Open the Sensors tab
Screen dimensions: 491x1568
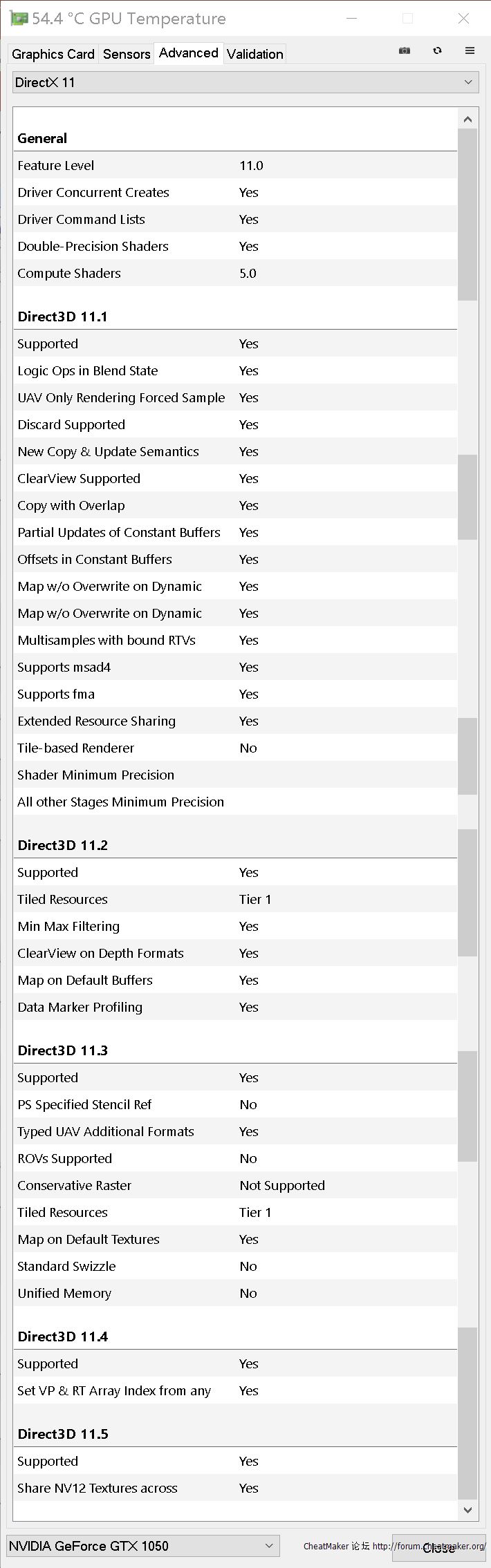[x=127, y=54]
